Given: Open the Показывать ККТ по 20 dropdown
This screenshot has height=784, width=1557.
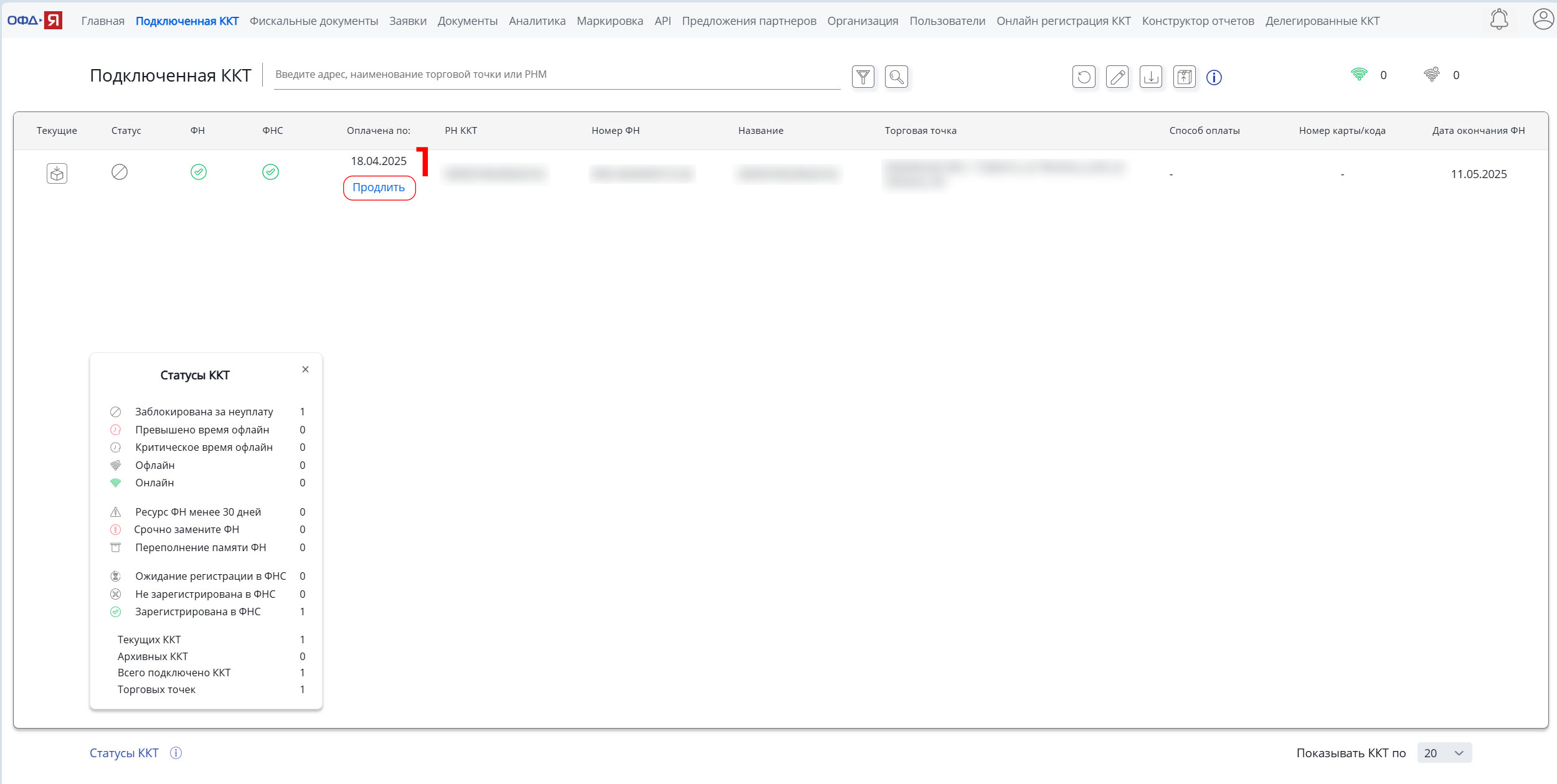Looking at the screenshot, I should click(1444, 753).
